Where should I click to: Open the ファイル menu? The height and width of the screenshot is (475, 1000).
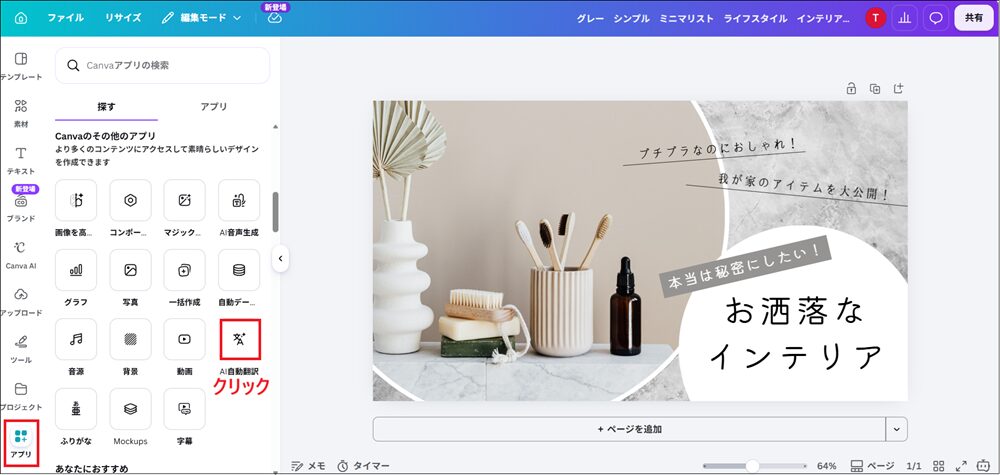click(66, 18)
